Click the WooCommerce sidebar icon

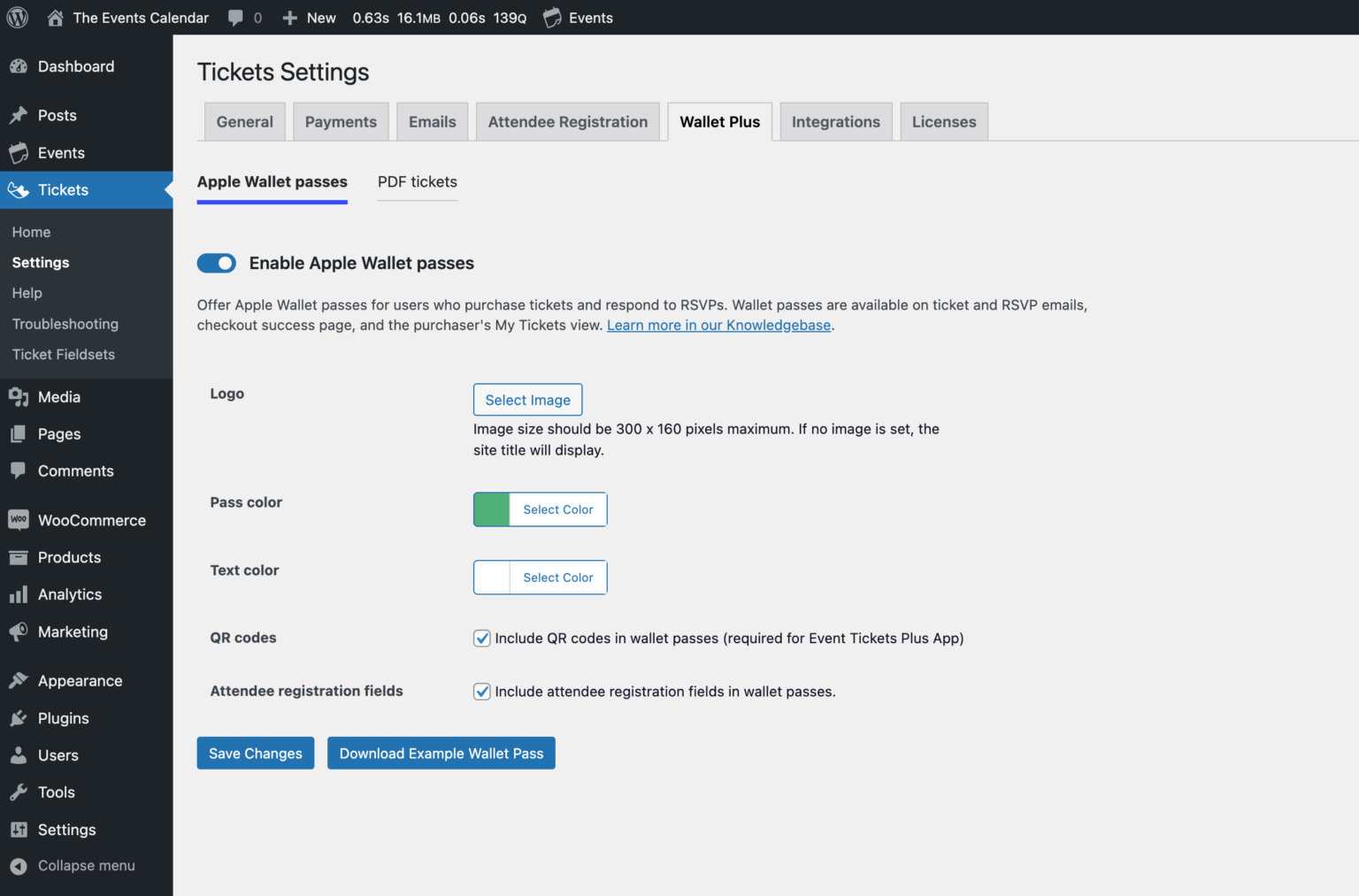point(18,519)
